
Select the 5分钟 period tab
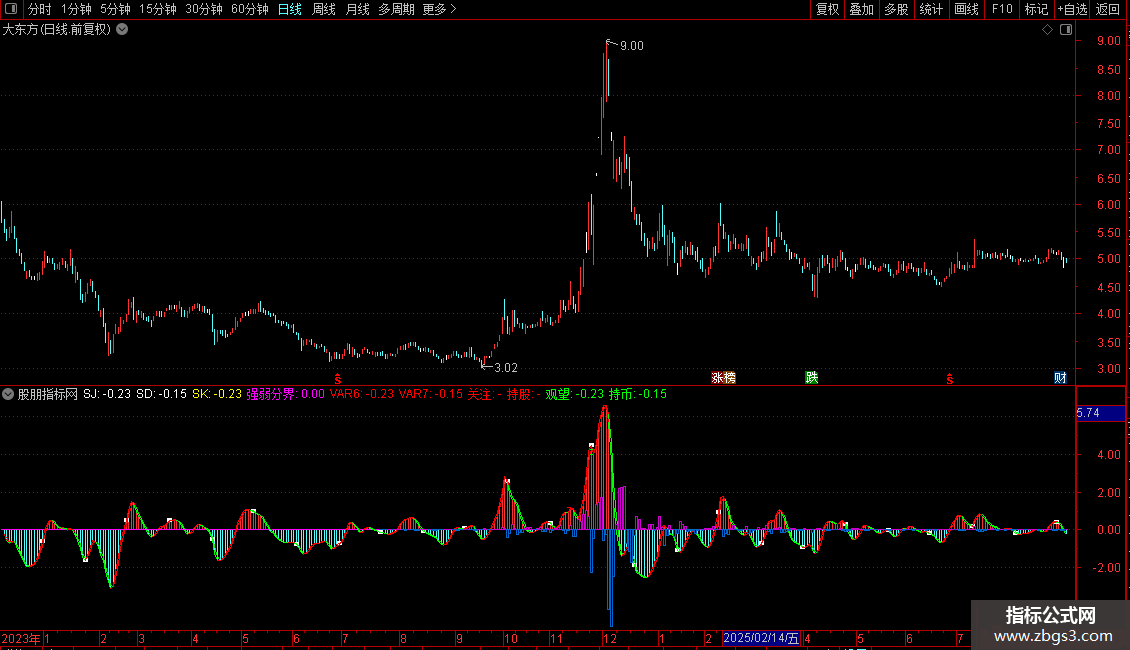click(115, 9)
